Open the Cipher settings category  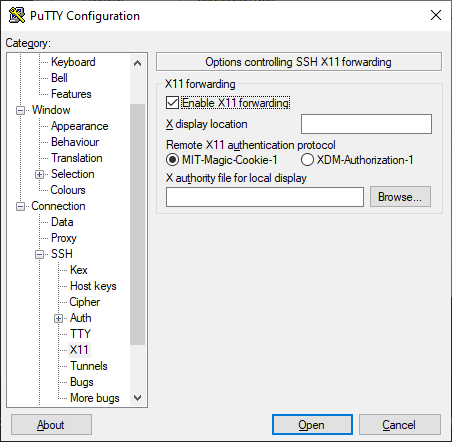tap(85, 302)
